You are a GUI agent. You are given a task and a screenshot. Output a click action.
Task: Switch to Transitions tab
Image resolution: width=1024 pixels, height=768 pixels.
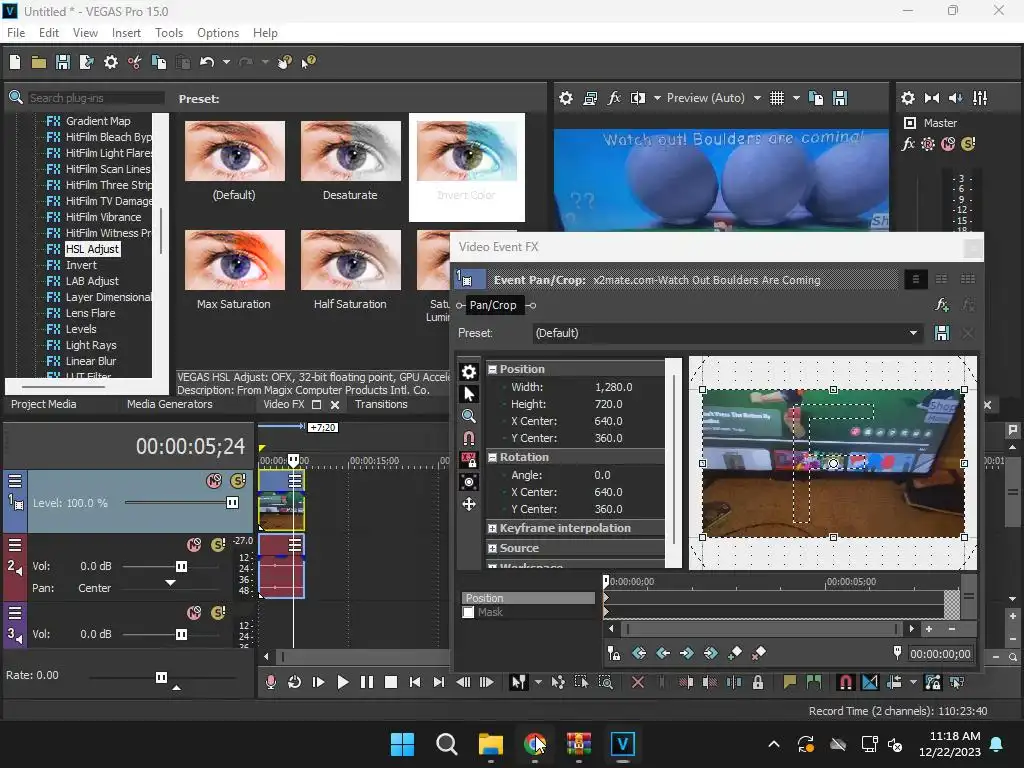tap(381, 404)
